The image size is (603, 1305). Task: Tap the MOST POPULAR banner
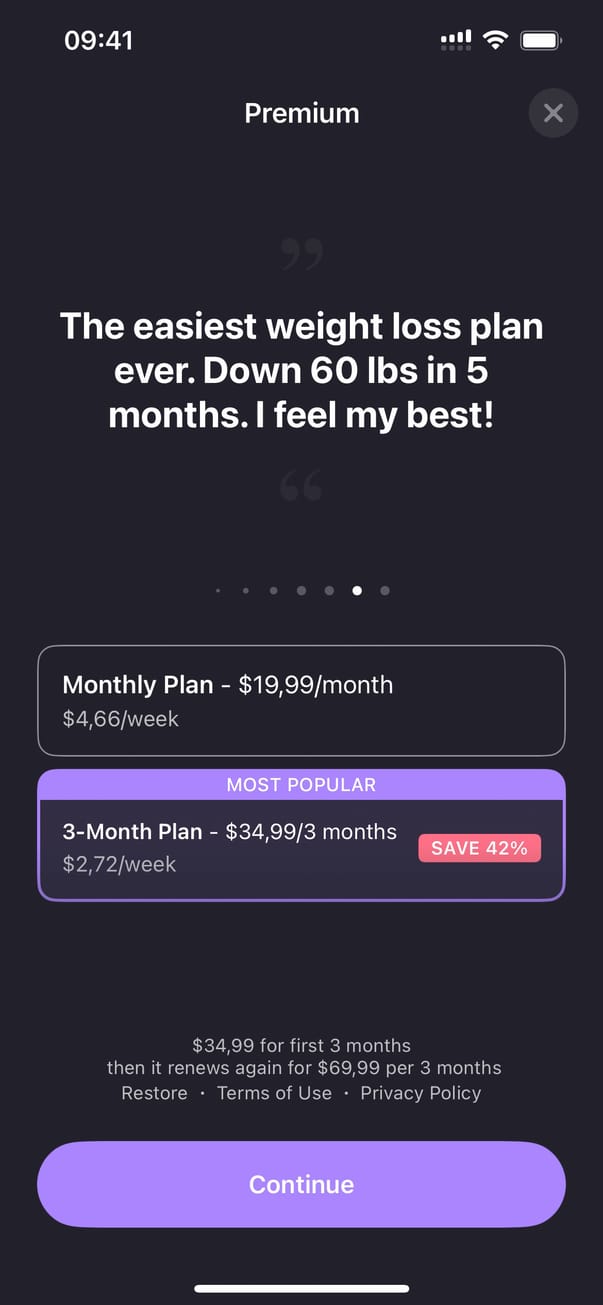click(x=301, y=785)
